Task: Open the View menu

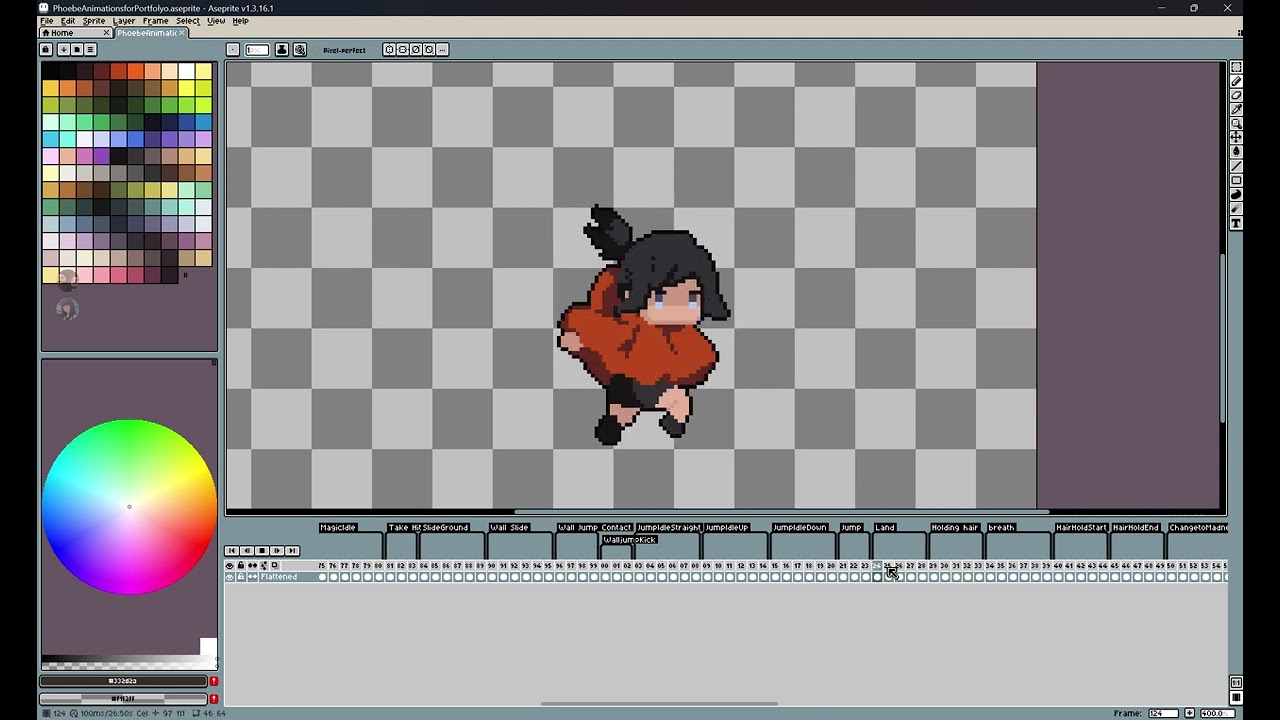Action: pyautogui.click(x=216, y=21)
